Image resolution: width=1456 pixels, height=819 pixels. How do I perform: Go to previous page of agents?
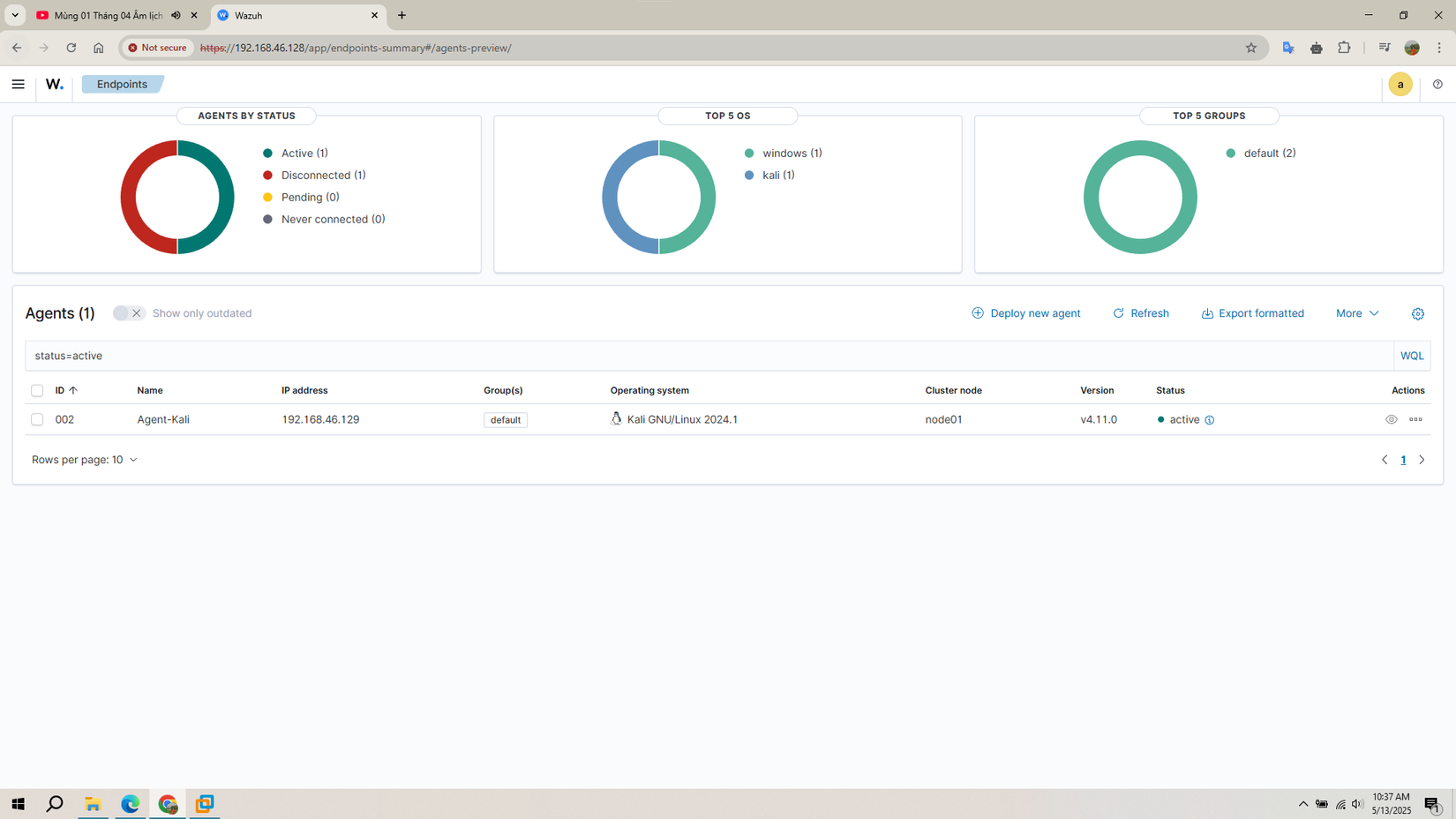coord(1385,460)
